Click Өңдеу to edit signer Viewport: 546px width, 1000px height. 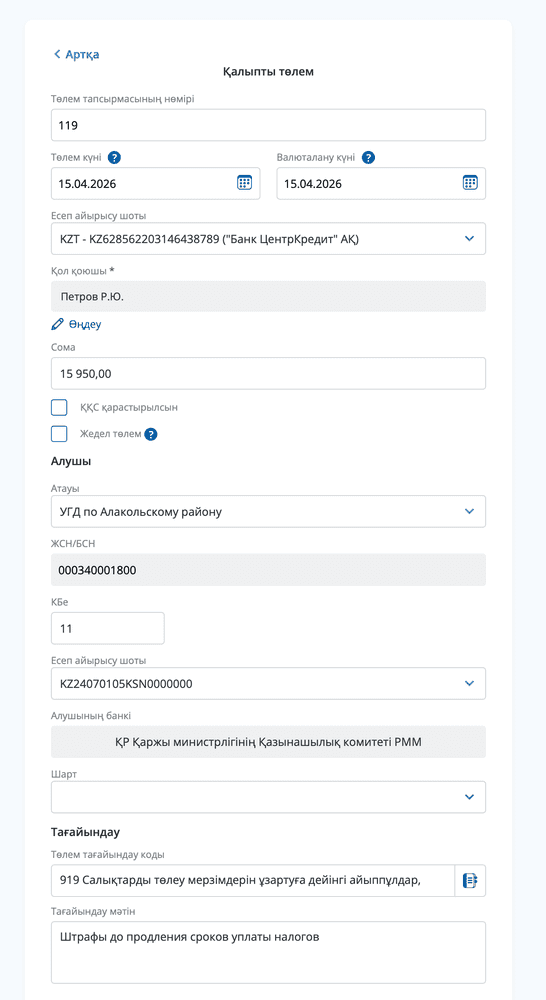pyautogui.click(x=85, y=324)
